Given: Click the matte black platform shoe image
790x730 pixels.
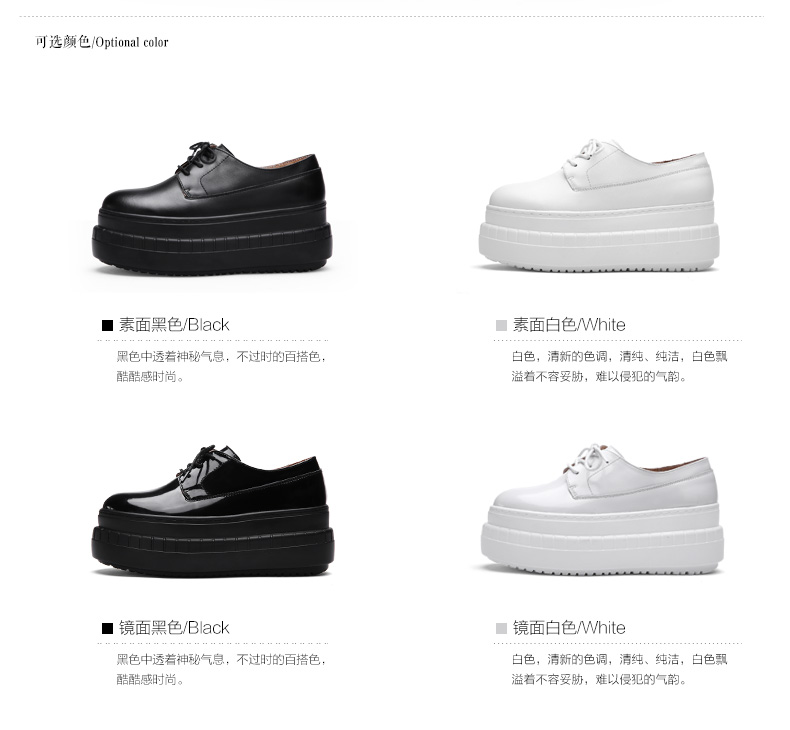Looking at the screenshot, I should pyautogui.click(x=212, y=209).
